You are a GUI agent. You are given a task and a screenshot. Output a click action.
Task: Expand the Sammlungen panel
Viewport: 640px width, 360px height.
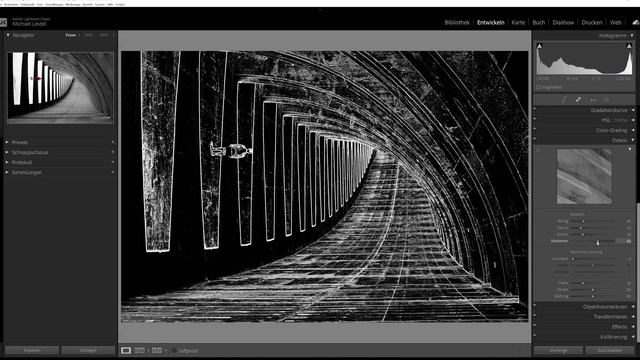point(7,172)
